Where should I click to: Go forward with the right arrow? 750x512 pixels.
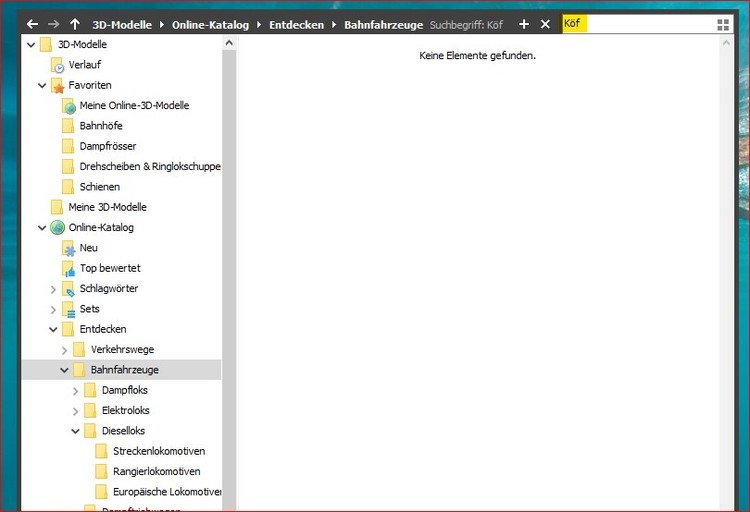click(x=54, y=24)
